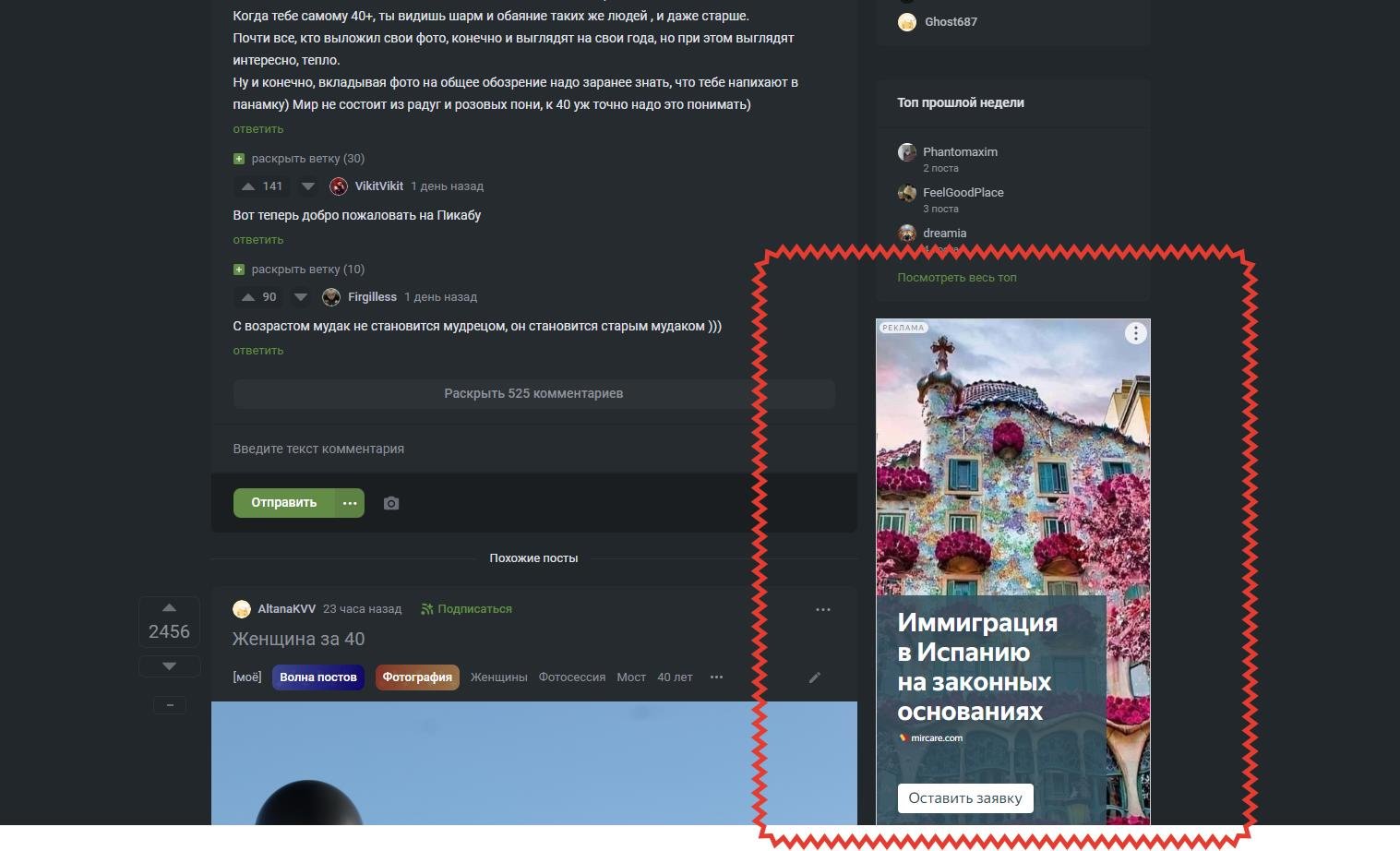Select the Фотография tag

[417, 677]
